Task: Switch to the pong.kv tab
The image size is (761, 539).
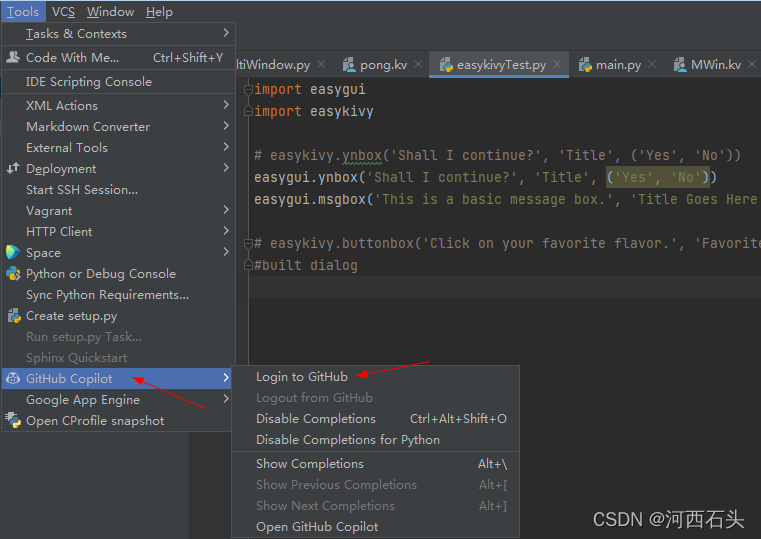Action: tap(383, 65)
